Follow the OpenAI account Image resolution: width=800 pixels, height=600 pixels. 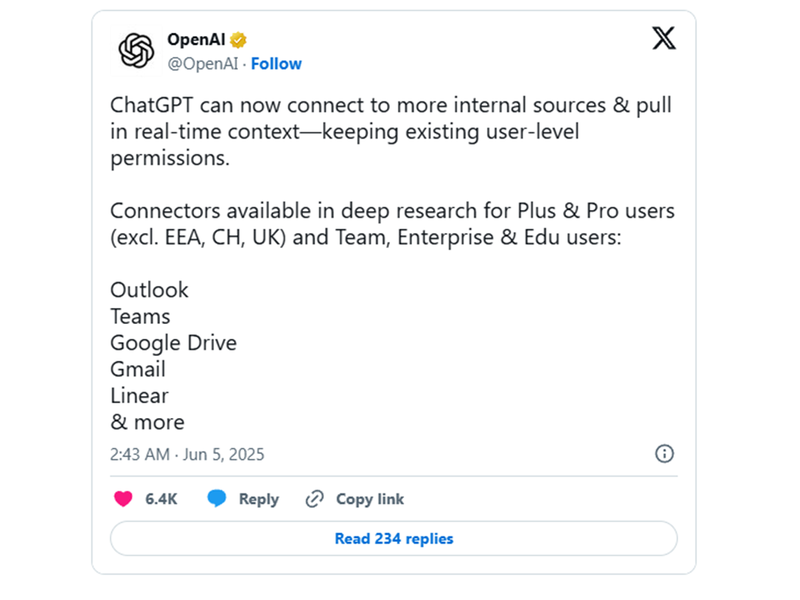click(276, 64)
